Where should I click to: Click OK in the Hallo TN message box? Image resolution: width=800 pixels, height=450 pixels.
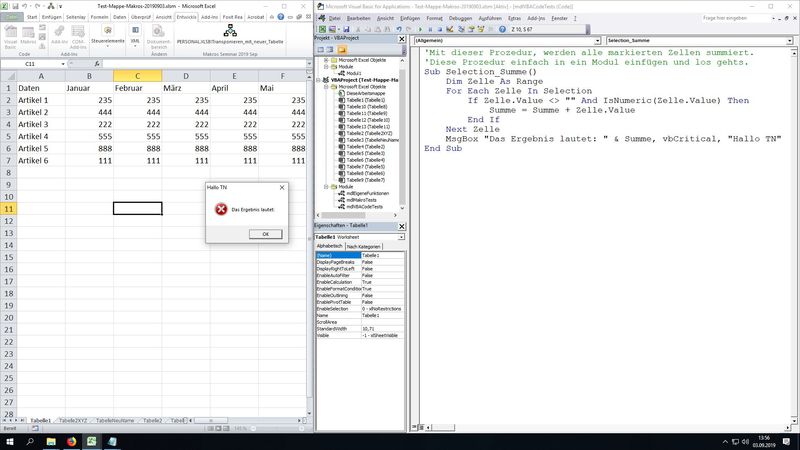265,234
